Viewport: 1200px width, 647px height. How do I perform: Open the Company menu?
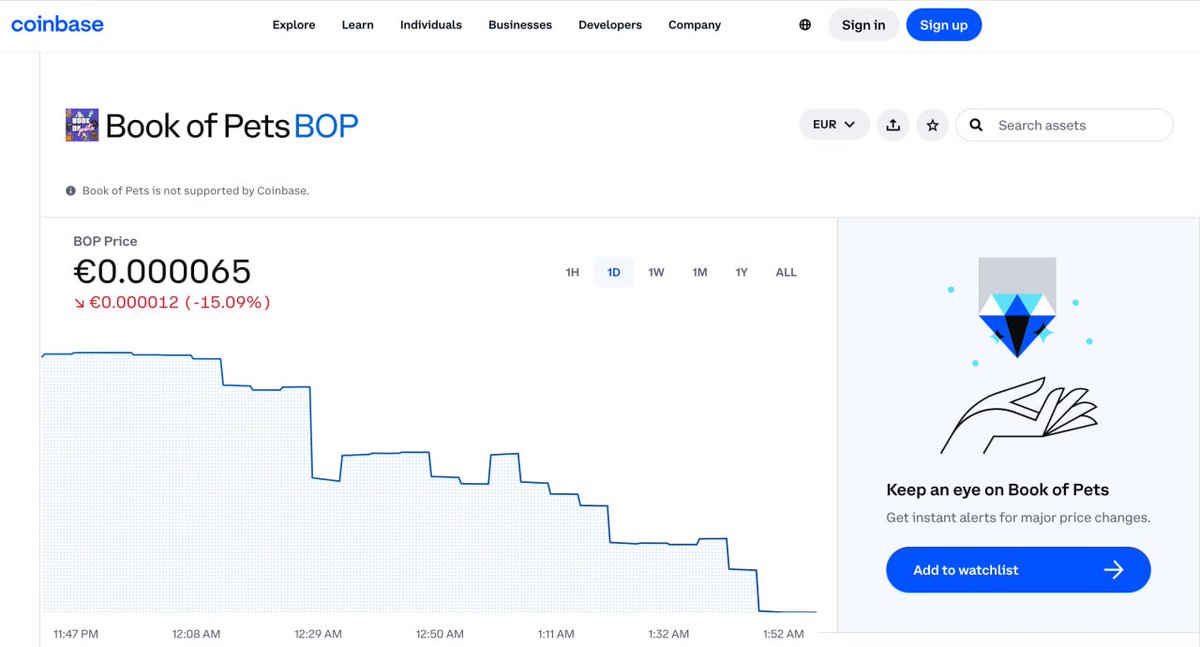click(695, 25)
